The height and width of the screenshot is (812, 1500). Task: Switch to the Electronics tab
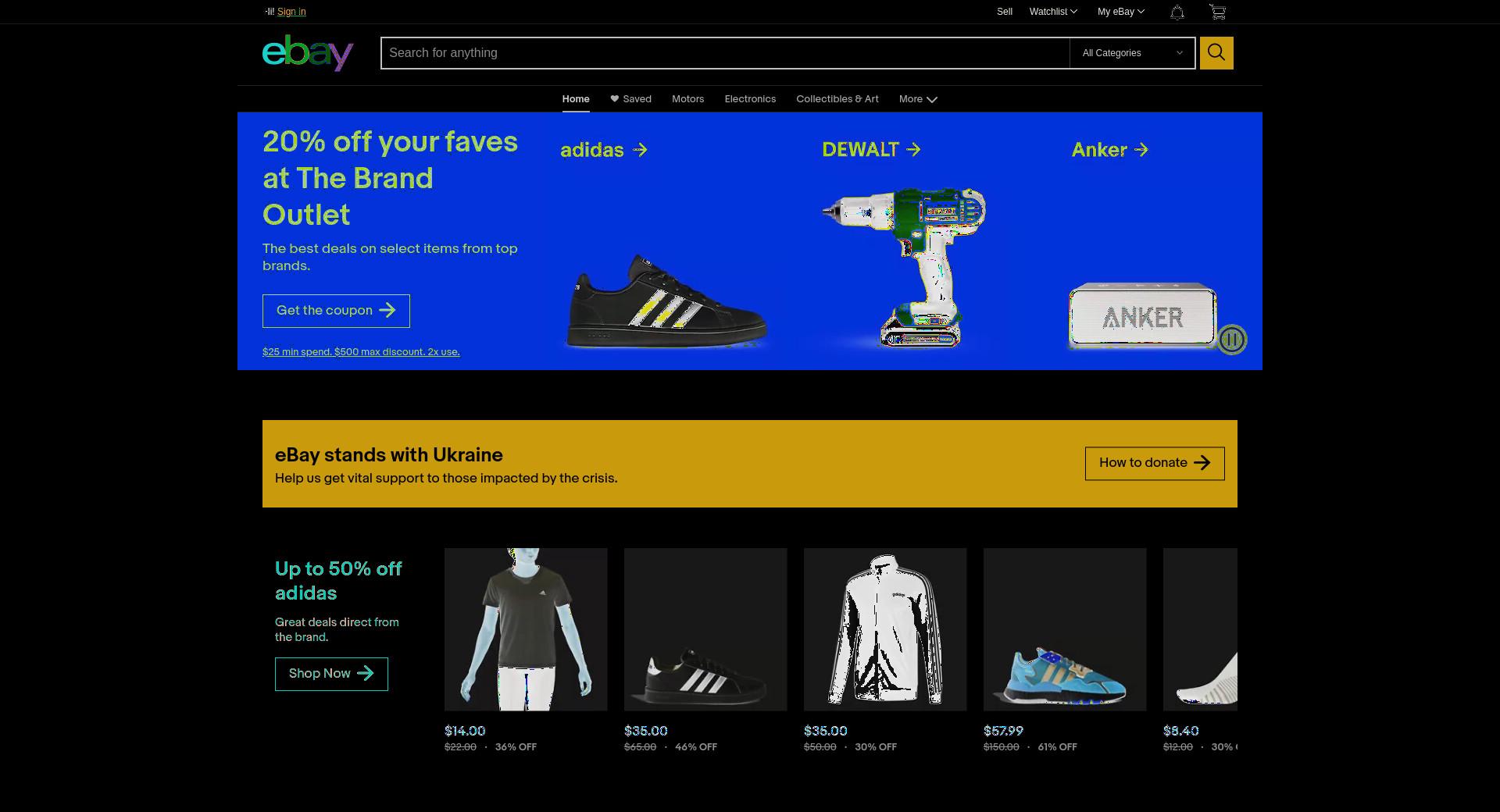coord(750,99)
